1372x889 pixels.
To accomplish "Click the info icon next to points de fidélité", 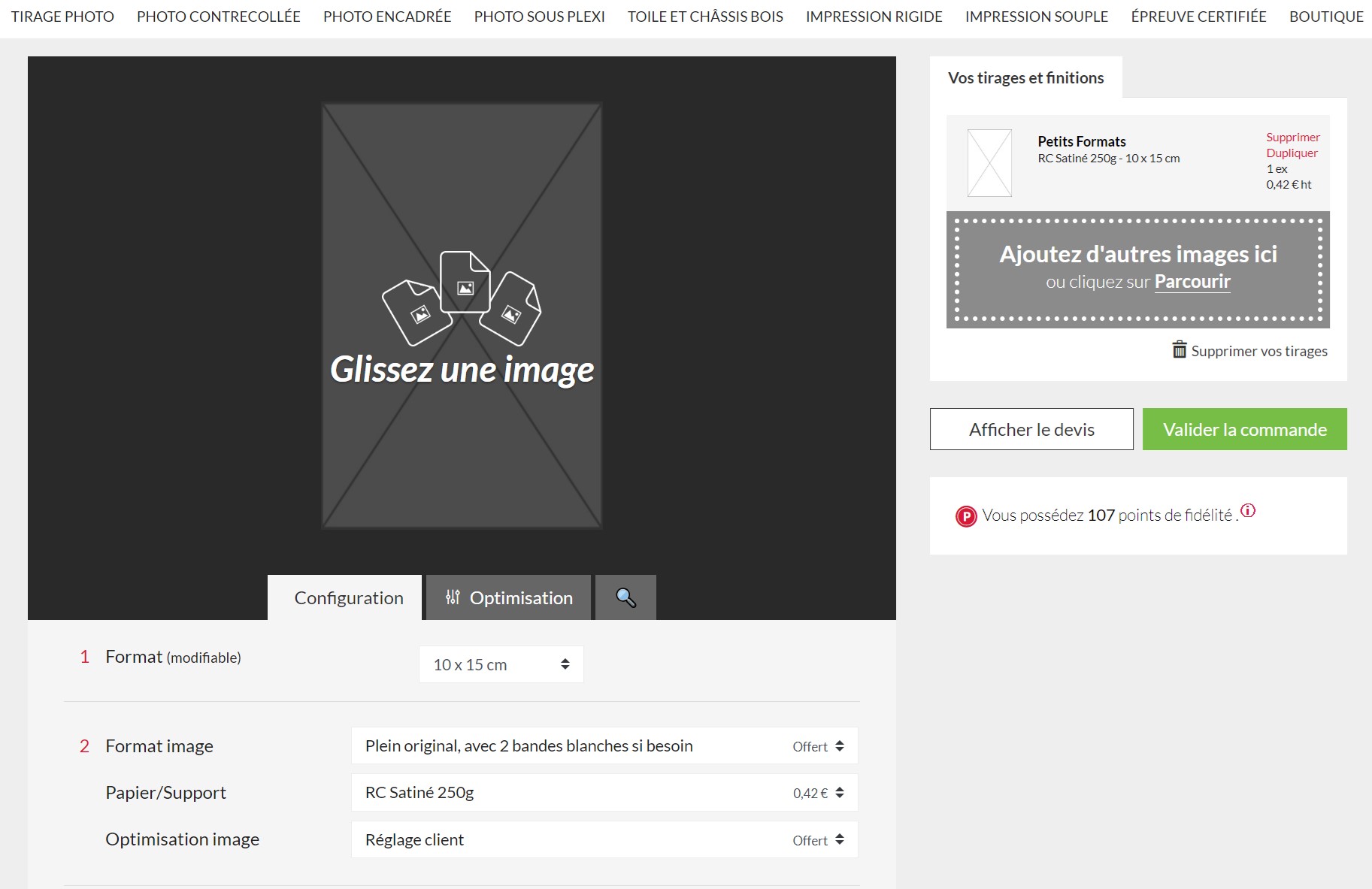I will pyautogui.click(x=1249, y=510).
